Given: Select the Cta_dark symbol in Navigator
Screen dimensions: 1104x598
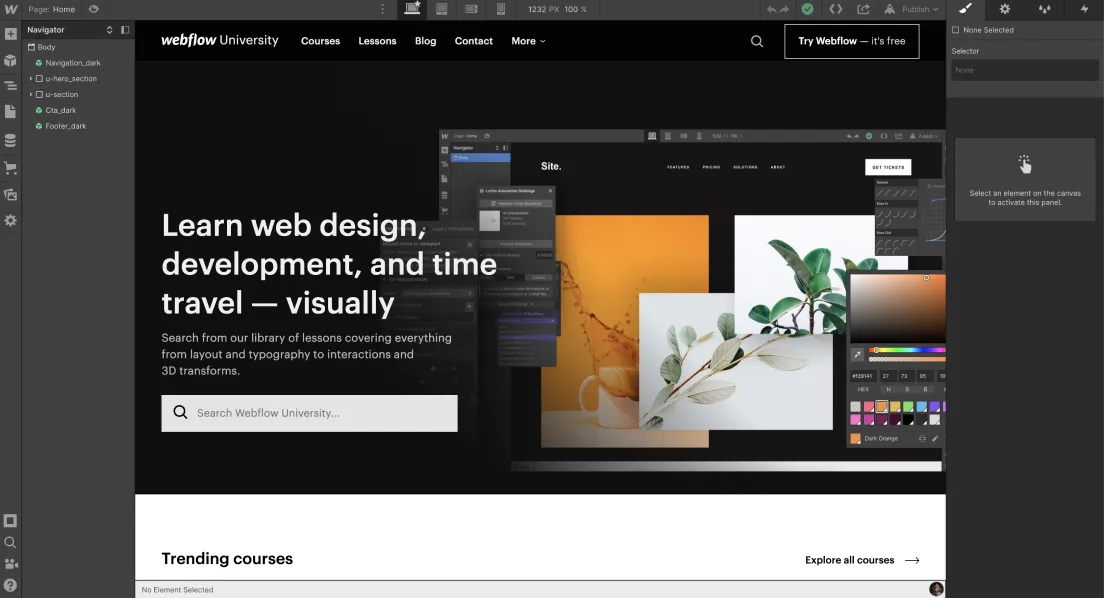Looking at the screenshot, I should click(61, 111).
